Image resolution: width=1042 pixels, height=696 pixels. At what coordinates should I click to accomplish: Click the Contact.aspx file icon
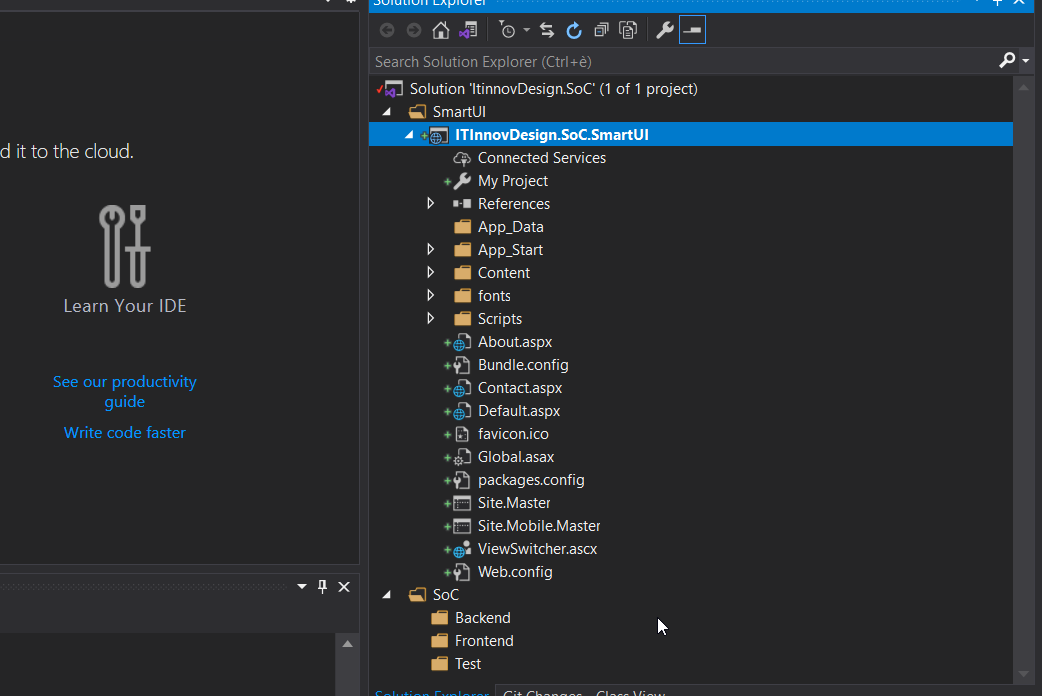click(x=461, y=388)
